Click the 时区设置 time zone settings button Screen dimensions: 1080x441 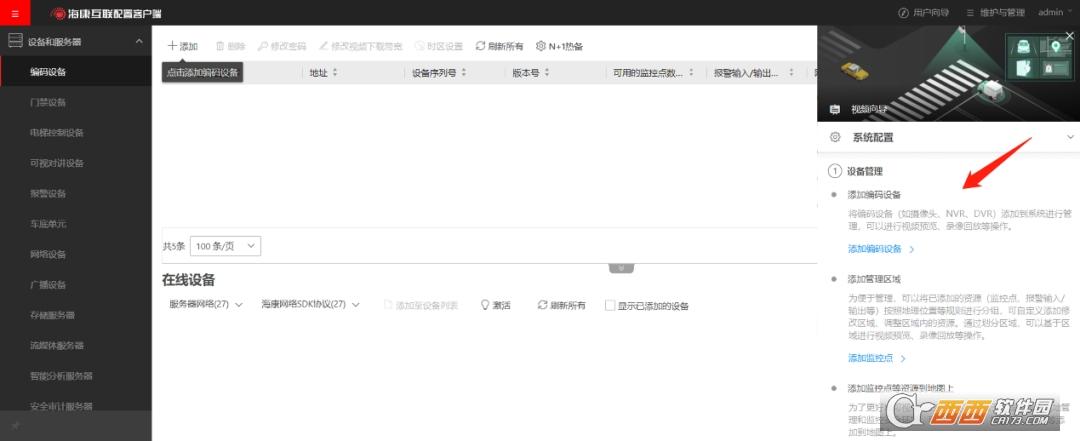[x=439, y=46]
